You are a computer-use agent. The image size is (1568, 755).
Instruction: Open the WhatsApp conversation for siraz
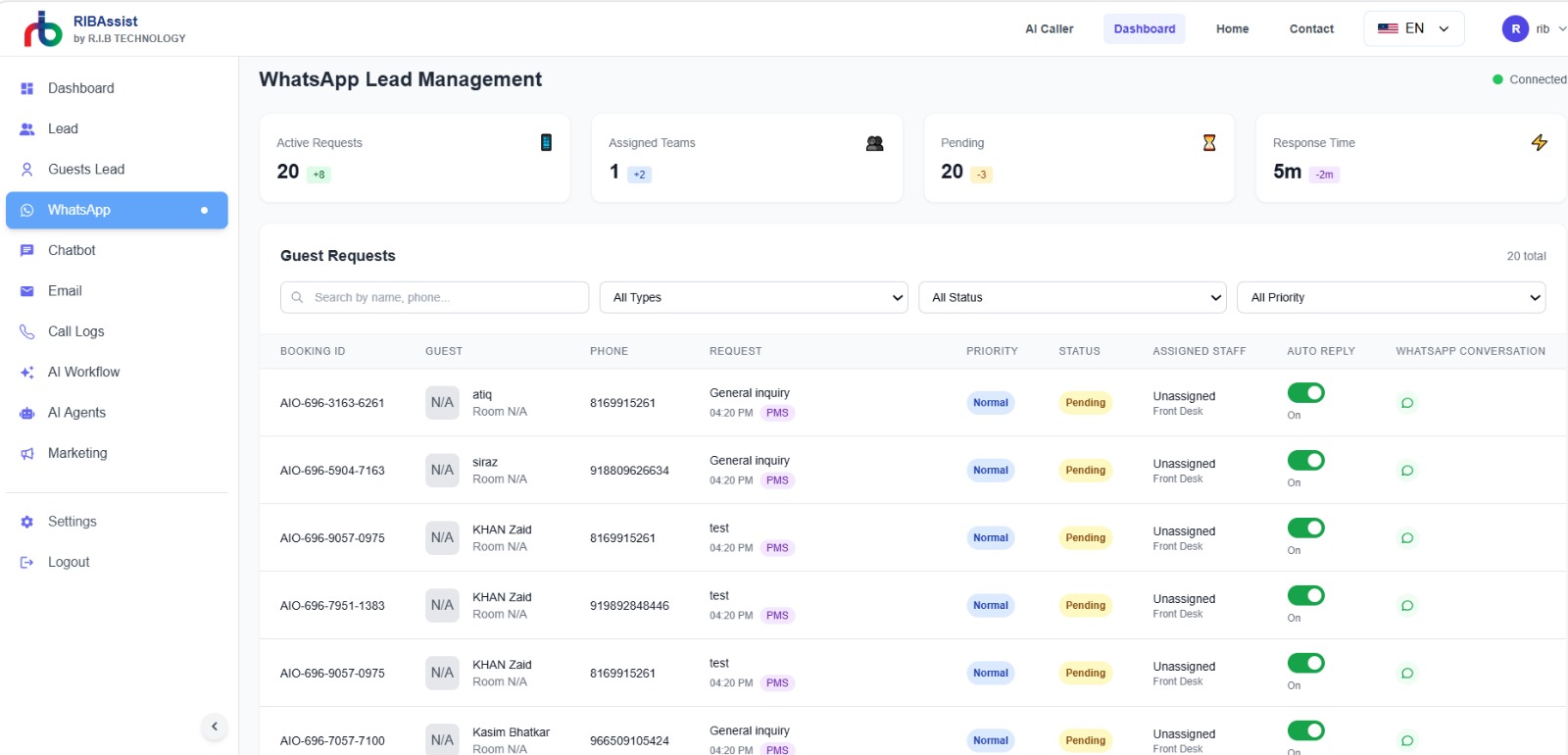pyautogui.click(x=1407, y=471)
